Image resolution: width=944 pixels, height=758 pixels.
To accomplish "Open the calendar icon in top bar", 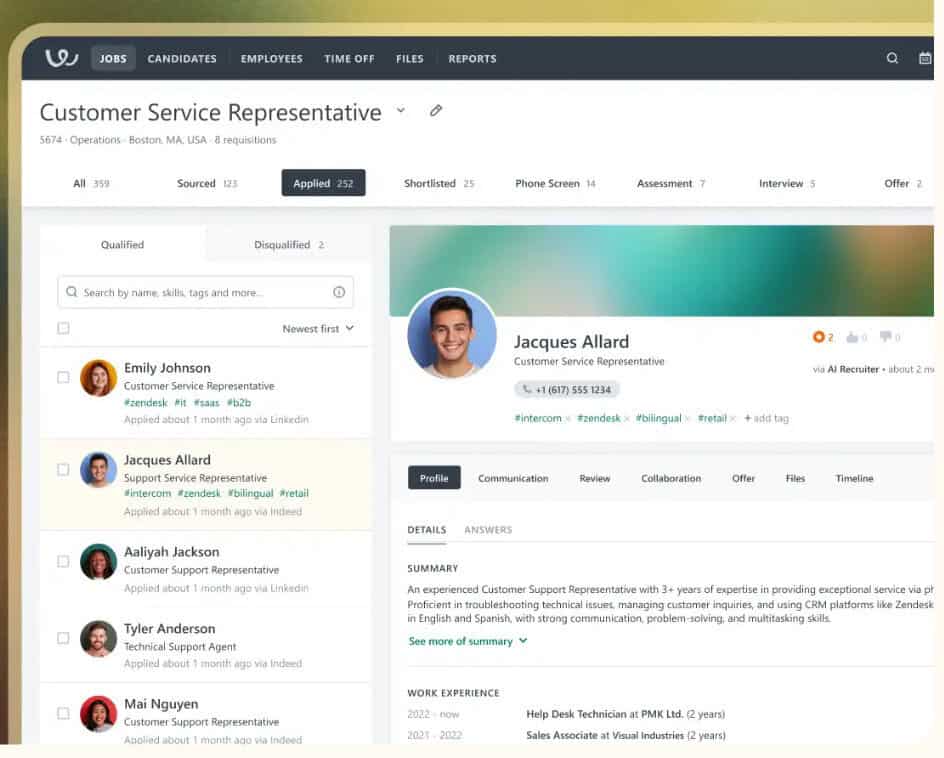I will pyautogui.click(x=925, y=59).
